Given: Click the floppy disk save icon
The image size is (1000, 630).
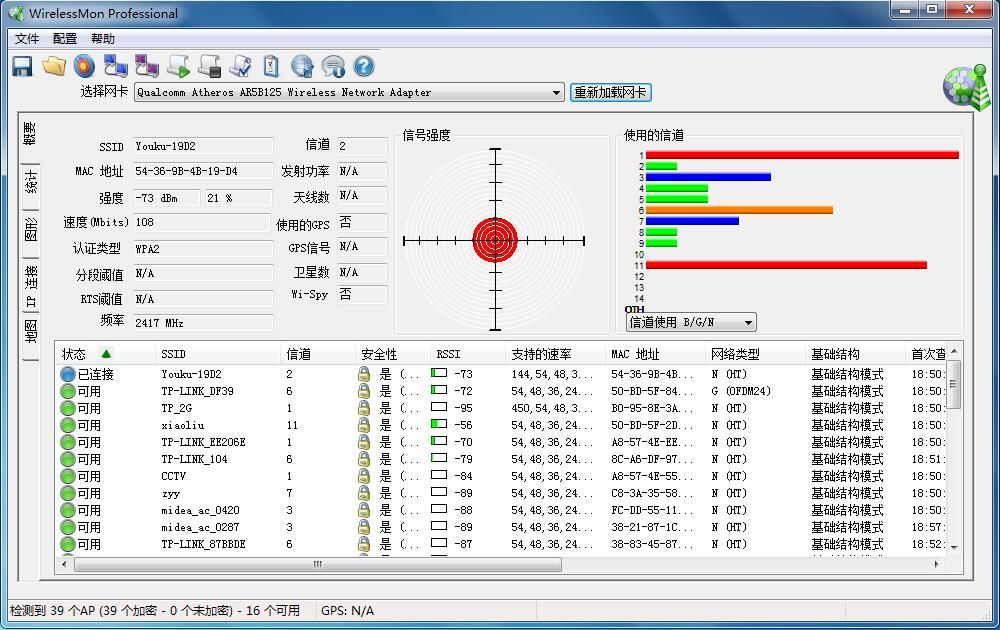Looking at the screenshot, I should [x=22, y=66].
